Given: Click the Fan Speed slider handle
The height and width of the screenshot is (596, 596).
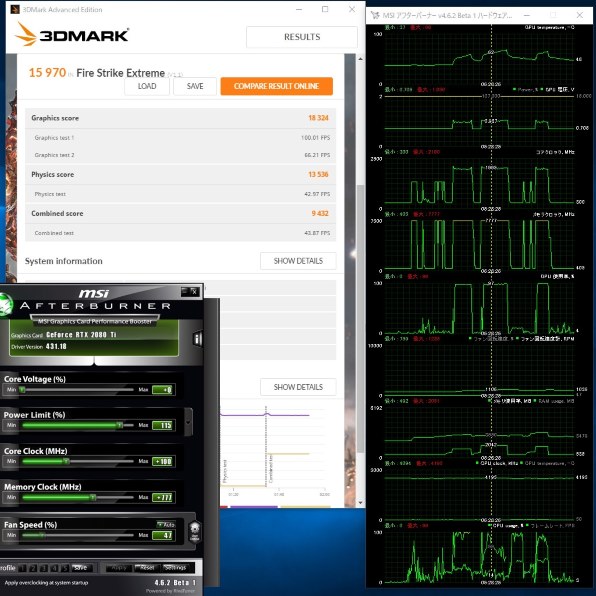Looking at the screenshot, I should (x=42, y=535).
